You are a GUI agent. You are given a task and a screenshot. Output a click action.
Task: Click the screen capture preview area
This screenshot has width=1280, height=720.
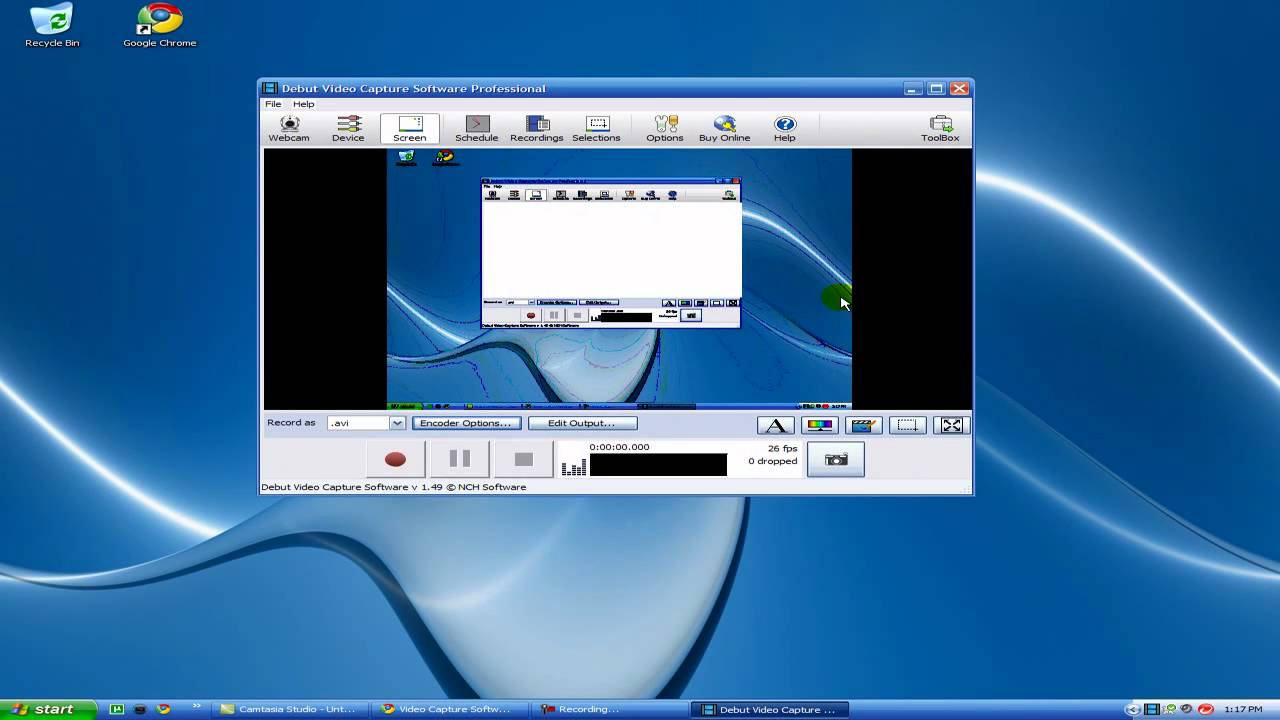coord(618,279)
